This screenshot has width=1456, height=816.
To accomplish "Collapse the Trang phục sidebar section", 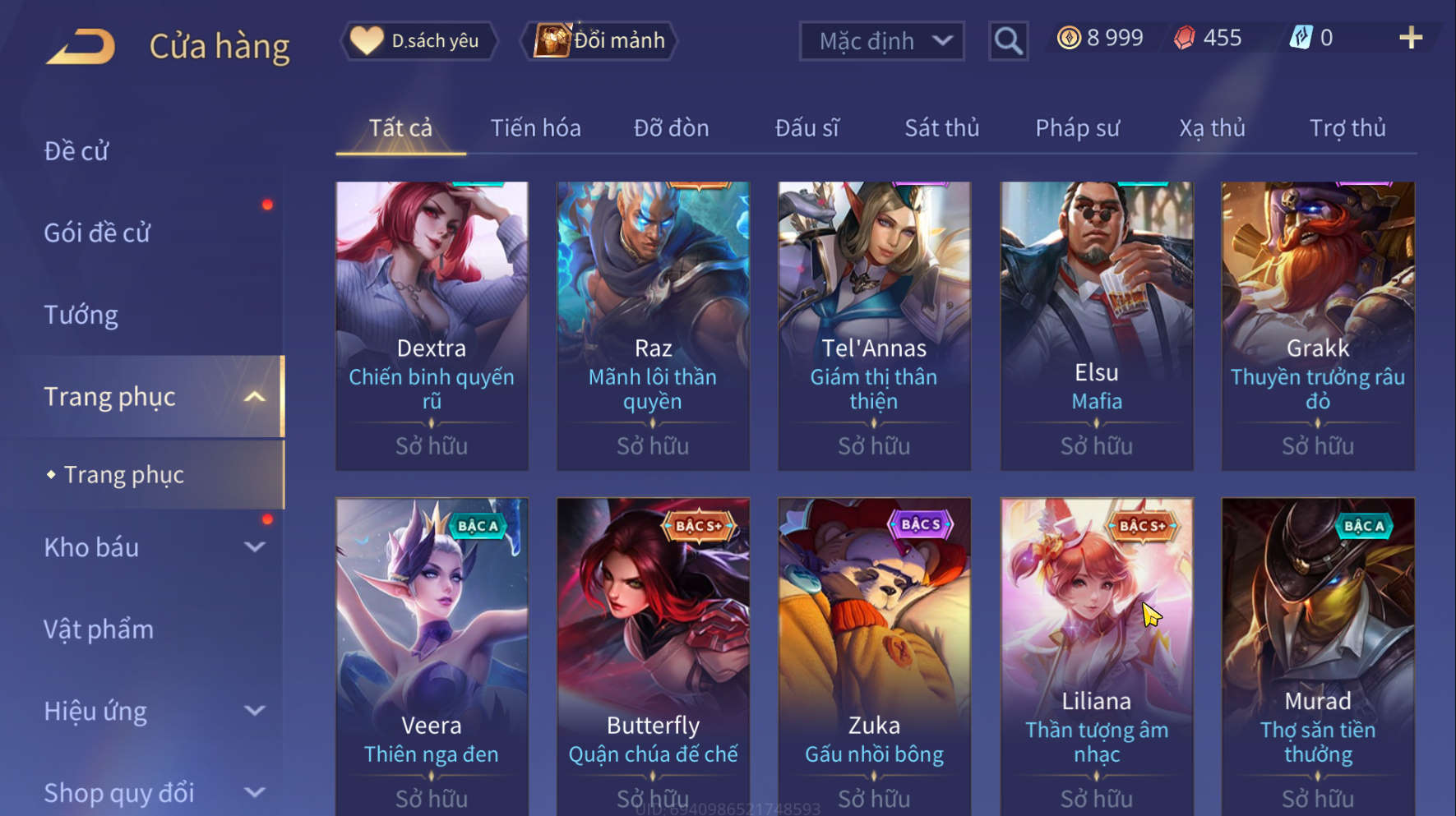I will pos(255,397).
